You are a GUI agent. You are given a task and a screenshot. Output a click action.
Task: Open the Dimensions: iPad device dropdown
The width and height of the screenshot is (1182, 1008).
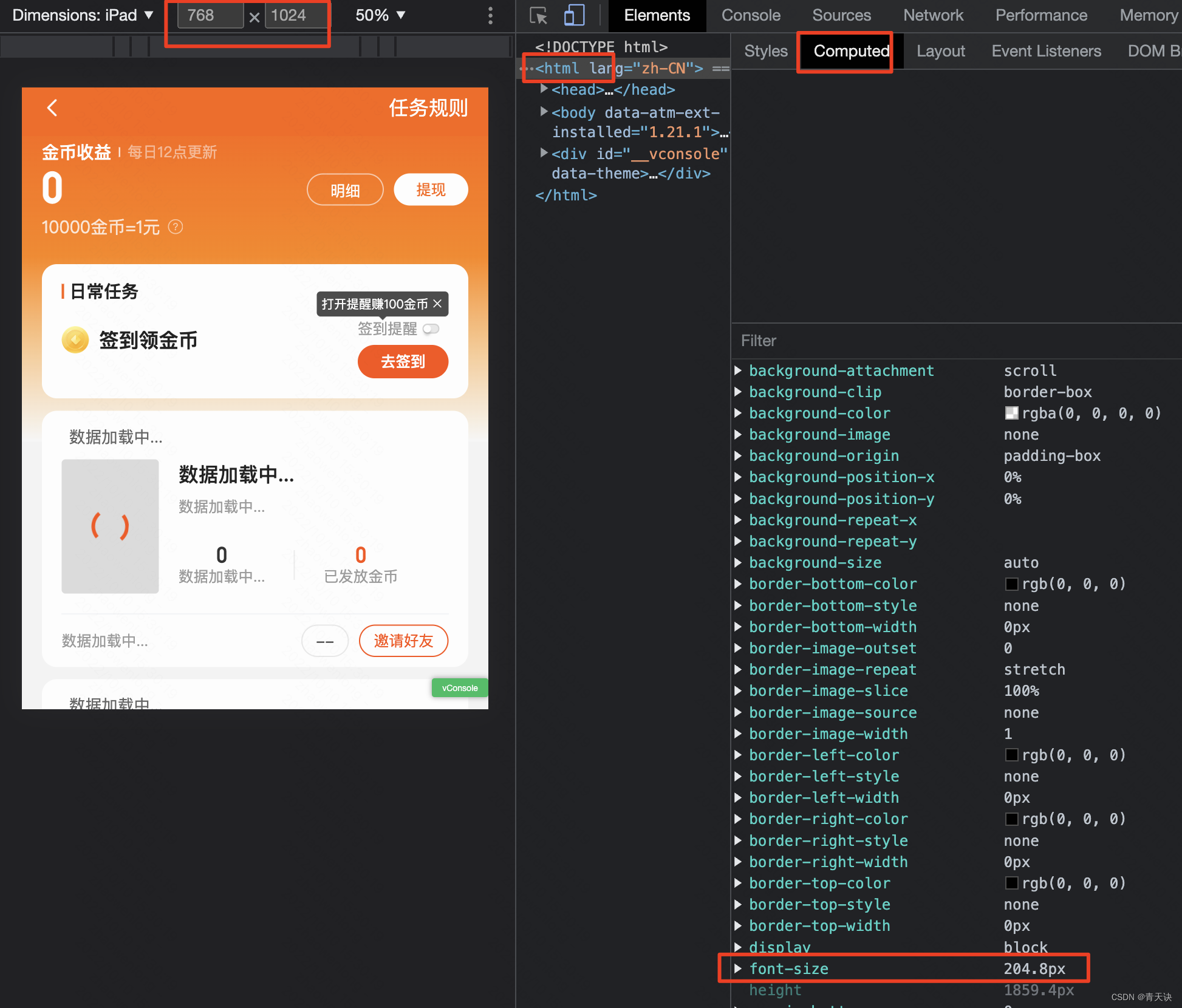tap(83, 15)
